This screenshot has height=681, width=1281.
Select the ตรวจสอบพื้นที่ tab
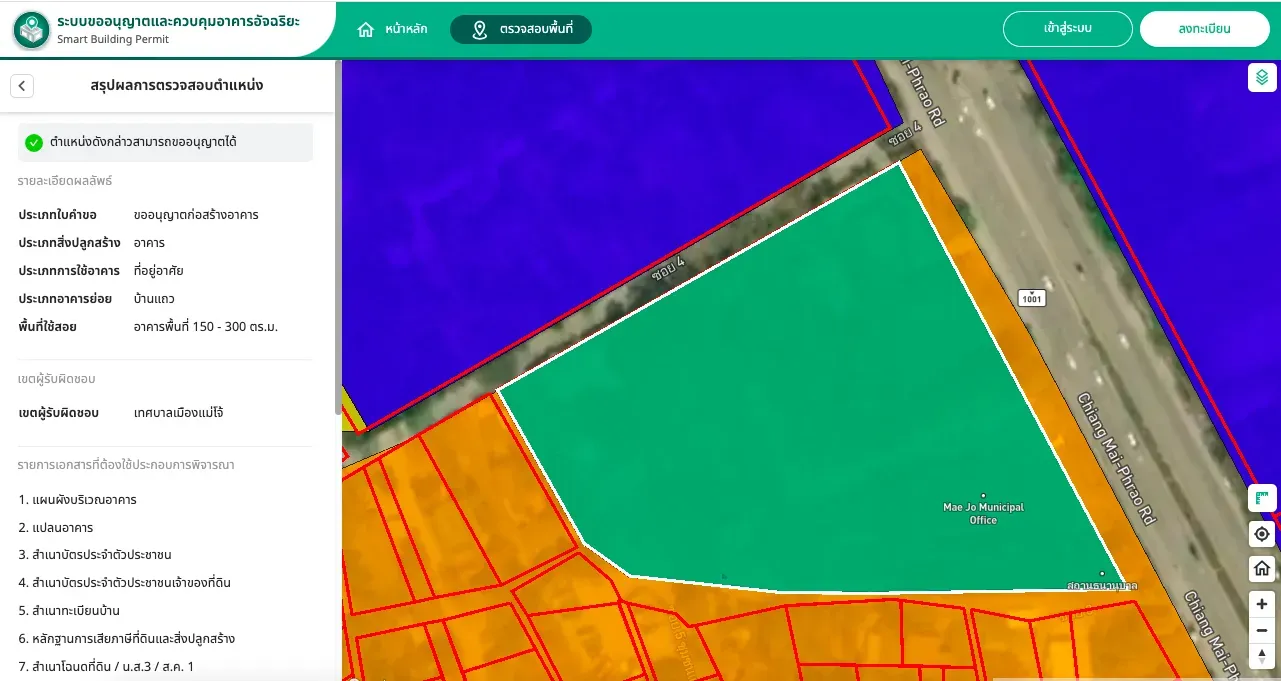[x=521, y=29]
